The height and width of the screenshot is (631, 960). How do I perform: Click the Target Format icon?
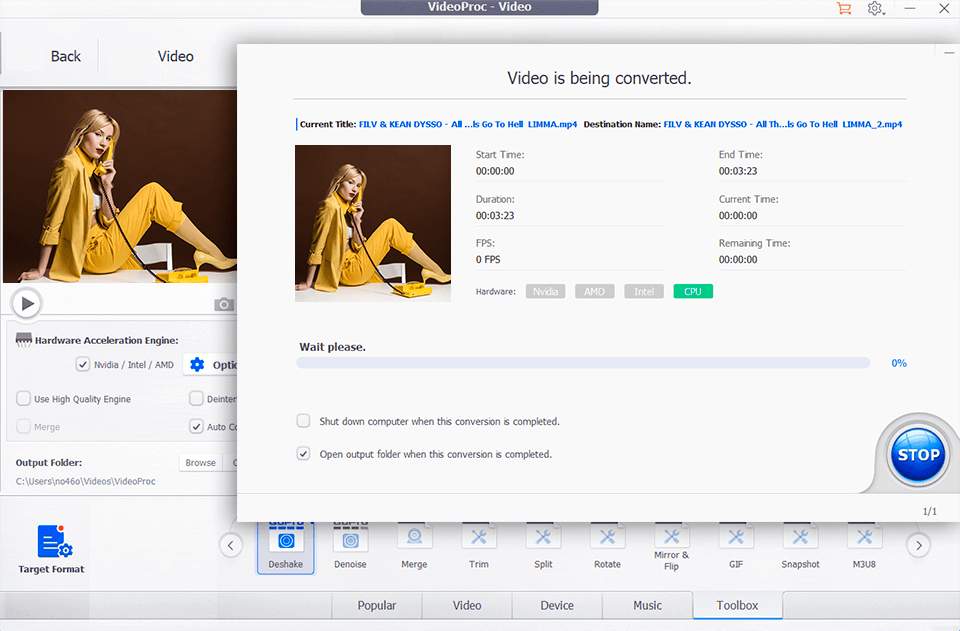[x=50, y=540]
